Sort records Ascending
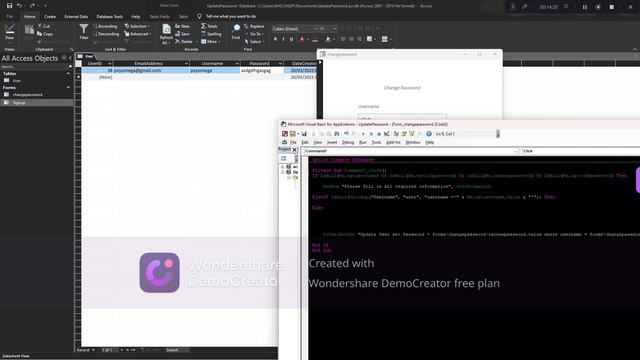This screenshot has width=640, height=360. click(x=105, y=26)
